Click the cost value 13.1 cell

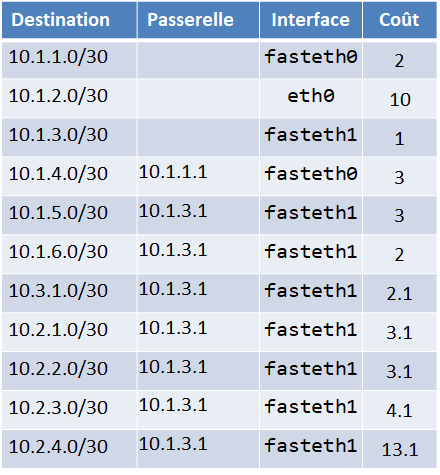[x=400, y=449]
